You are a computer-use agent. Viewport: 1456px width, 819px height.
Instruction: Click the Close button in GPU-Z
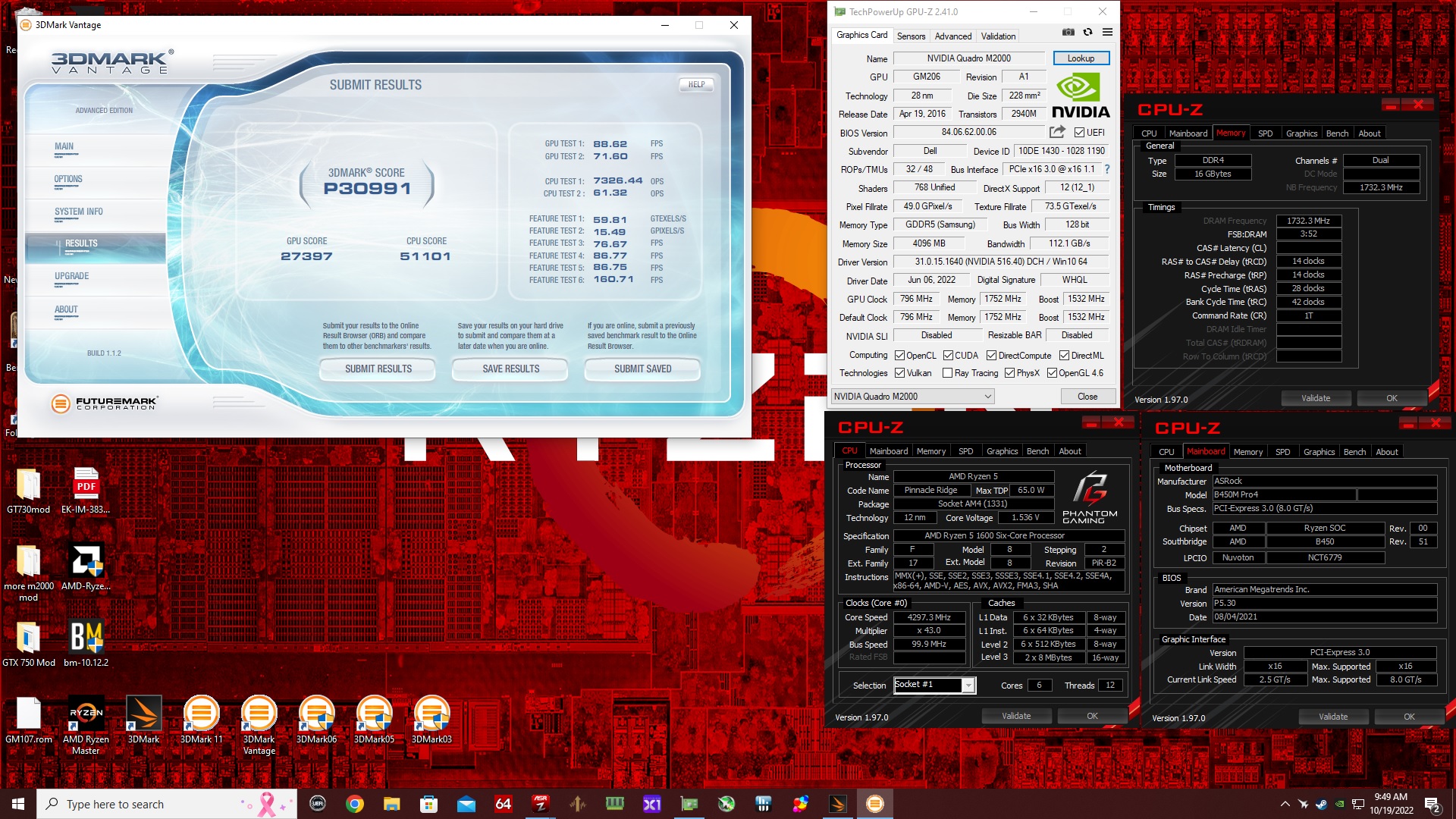coord(1087,397)
